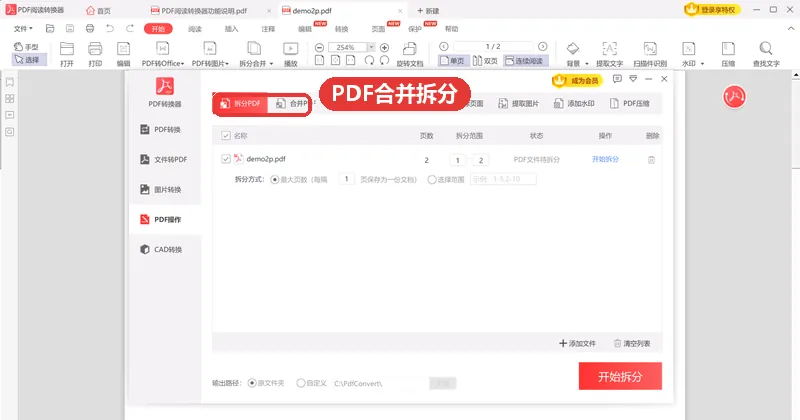Click Compress (压缩) ribbon icon
This screenshot has width=800, height=420.
point(728,54)
